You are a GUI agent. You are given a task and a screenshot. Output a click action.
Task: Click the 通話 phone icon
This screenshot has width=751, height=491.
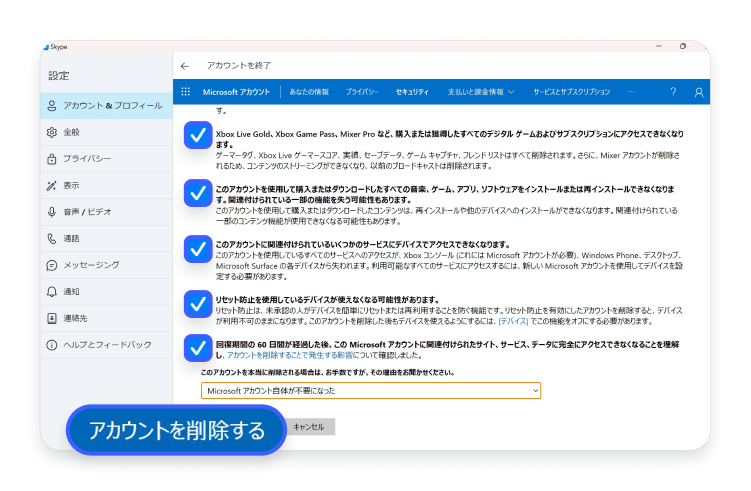coord(52,239)
